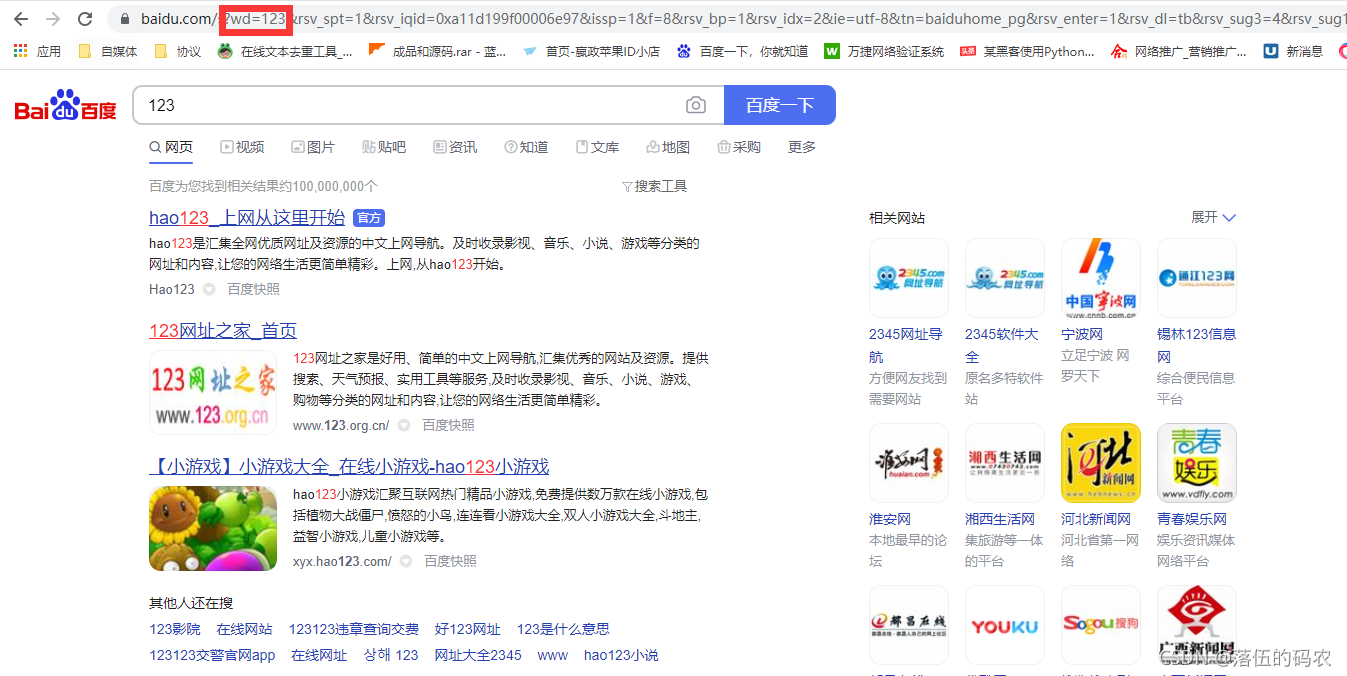Click the 百度一下 search button
This screenshot has width=1347, height=676.
click(780, 105)
